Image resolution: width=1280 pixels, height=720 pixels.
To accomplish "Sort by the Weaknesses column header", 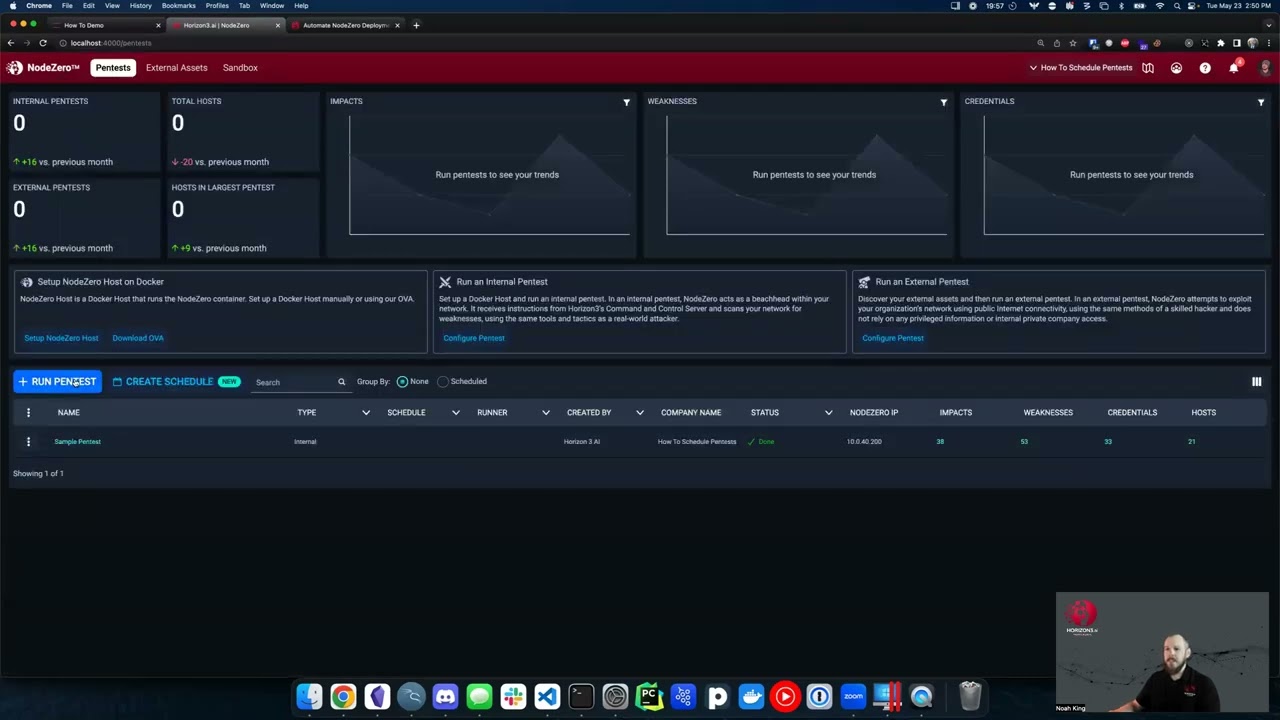I will (x=1048, y=412).
